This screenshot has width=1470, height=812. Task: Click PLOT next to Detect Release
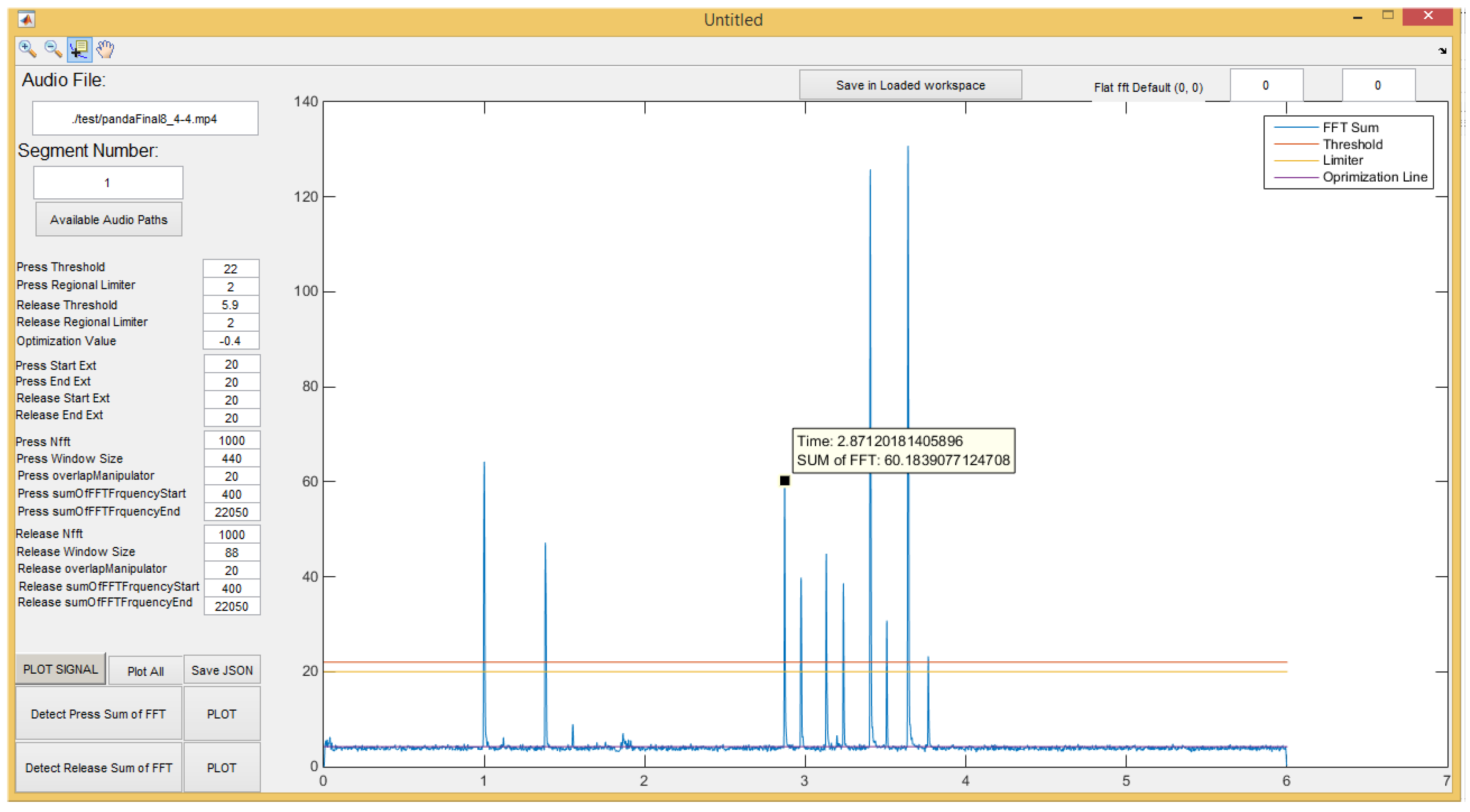[x=222, y=768]
